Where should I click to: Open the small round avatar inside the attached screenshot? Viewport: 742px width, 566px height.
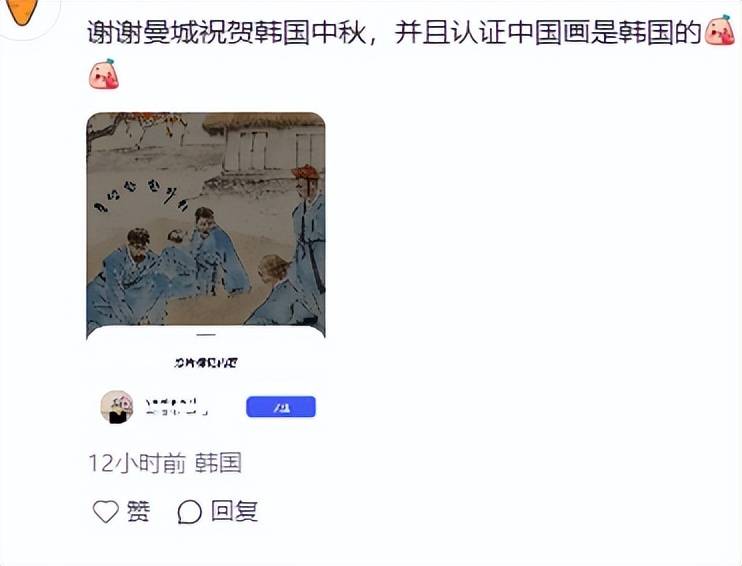pyautogui.click(x=117, y=407)
